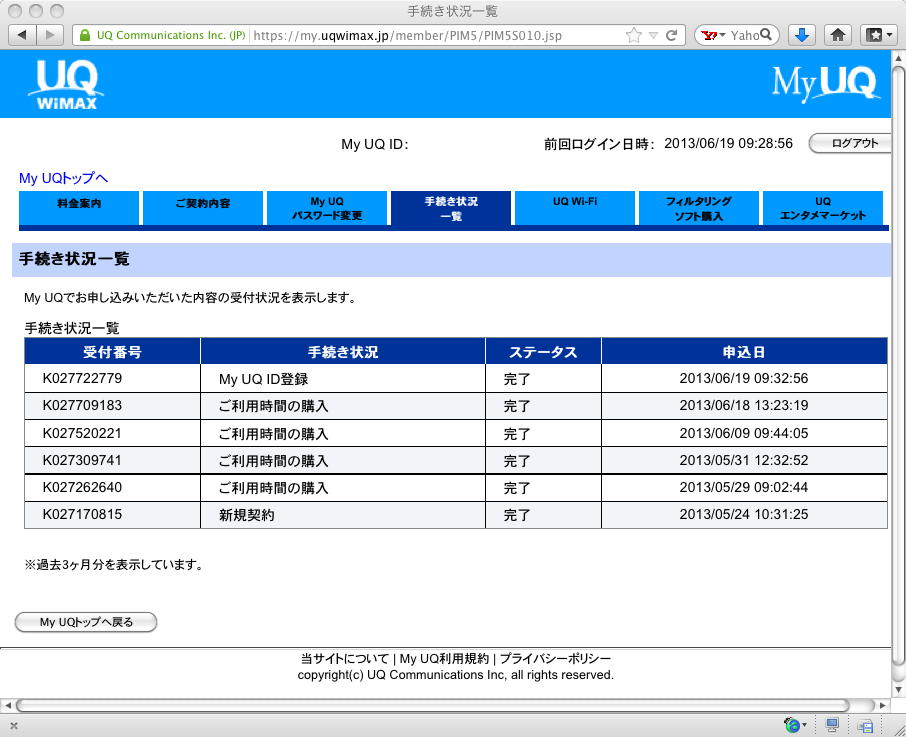
Task: Click the green padlock site identity icon
Action: coord(85,35)
